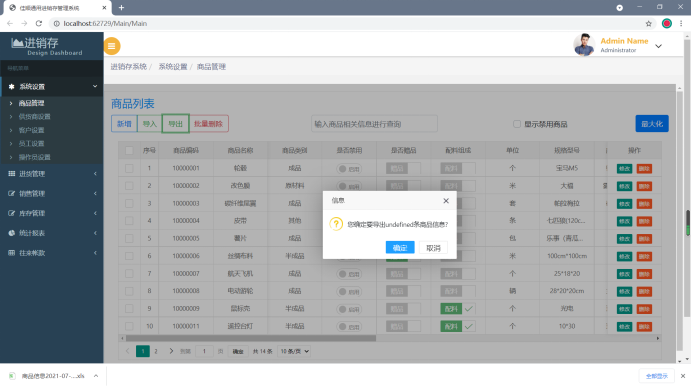Expand the 统计报表 sidebar section
The height and width of the screenshot is (386, 692).
[x=95, y=233]
